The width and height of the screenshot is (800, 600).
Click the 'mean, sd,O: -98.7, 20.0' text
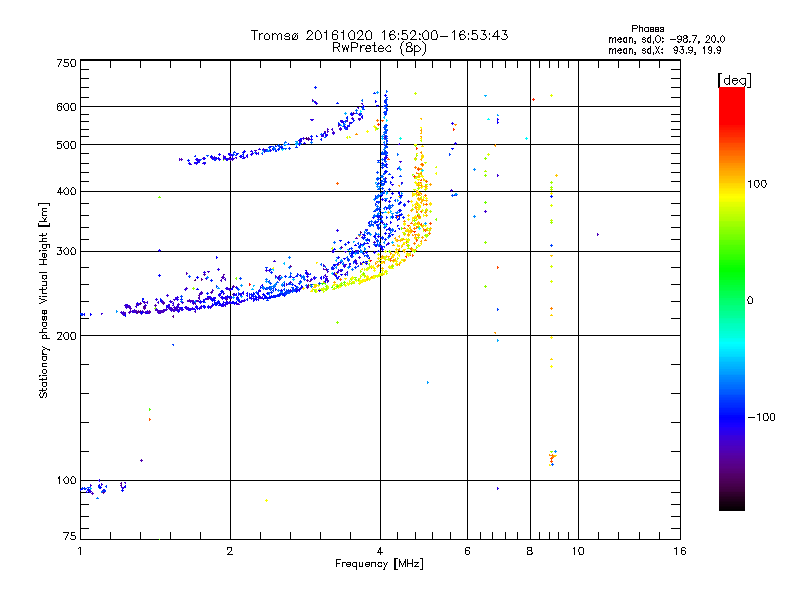666,39
